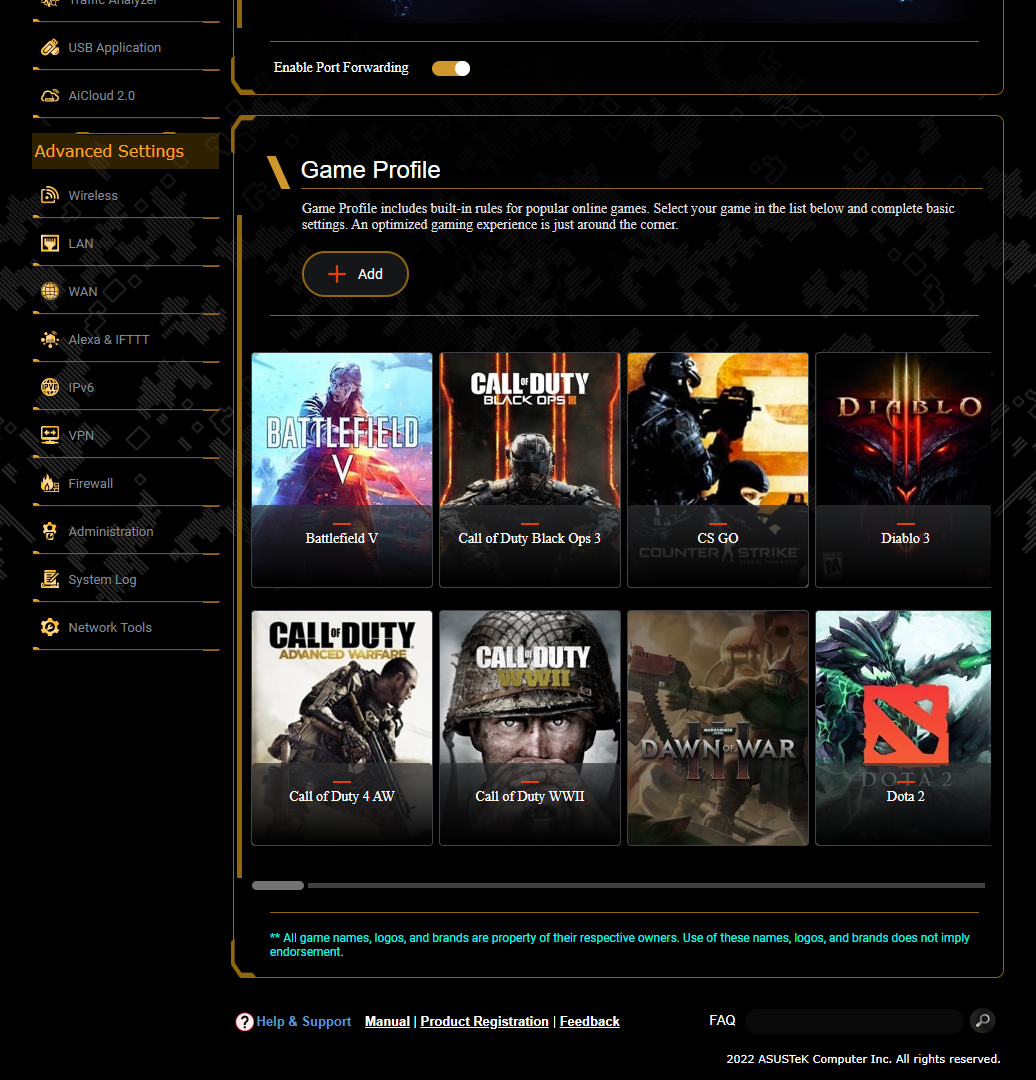The width and height of the screenshot is (1036, 1080).
Task: Open the AiCloud 2.0 menu item
Action: (x=126, y=96)
